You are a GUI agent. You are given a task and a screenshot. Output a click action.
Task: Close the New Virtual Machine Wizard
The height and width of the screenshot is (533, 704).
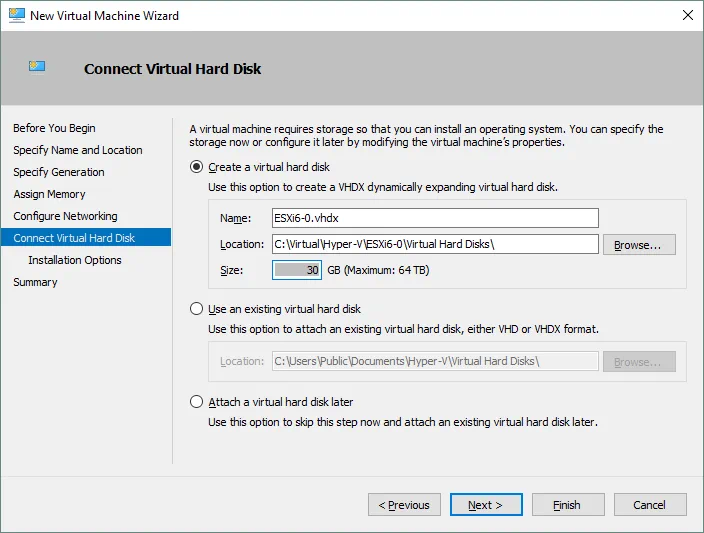coord(687,15)
